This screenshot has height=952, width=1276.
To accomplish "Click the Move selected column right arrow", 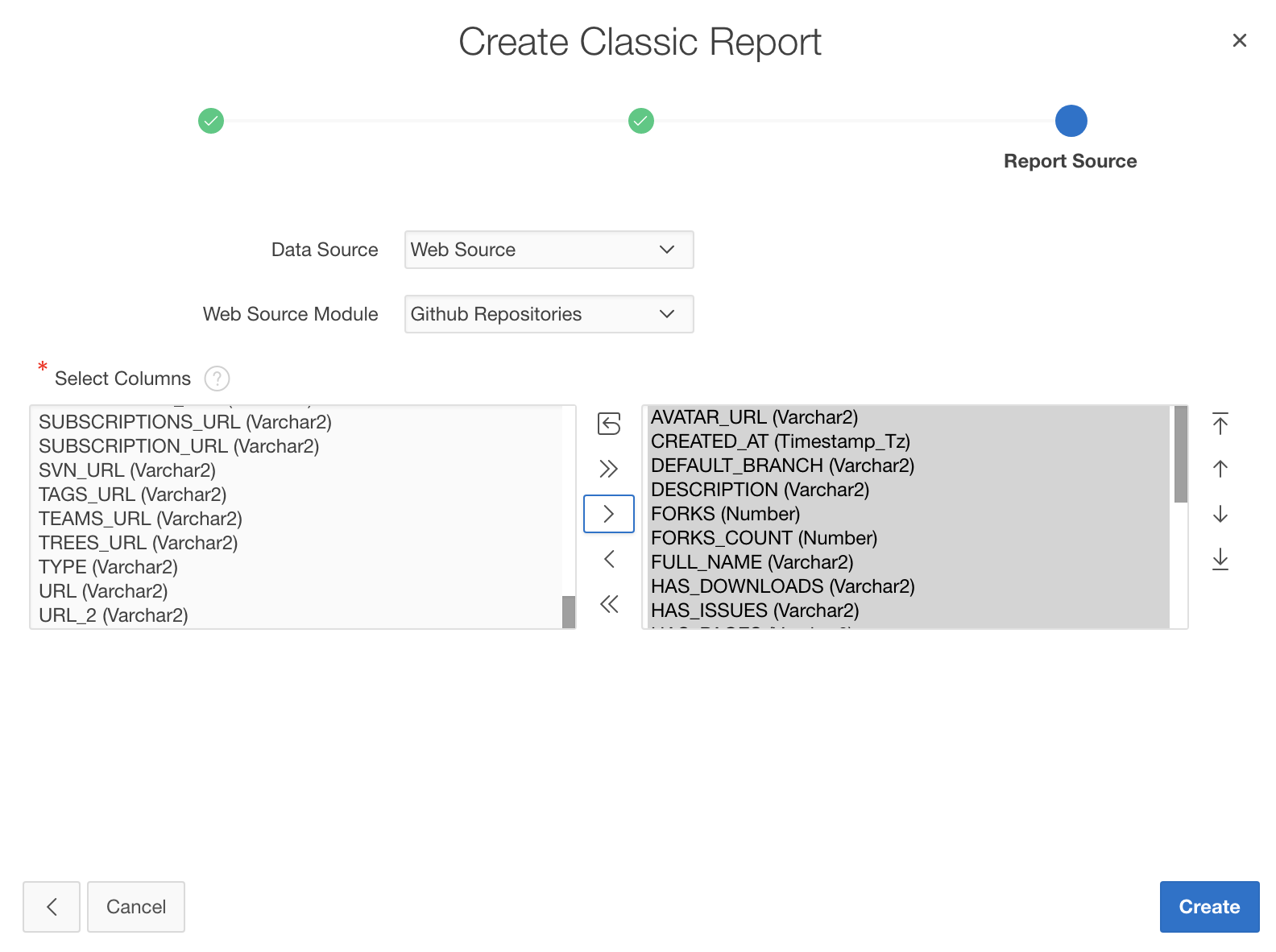I will 609,514.
